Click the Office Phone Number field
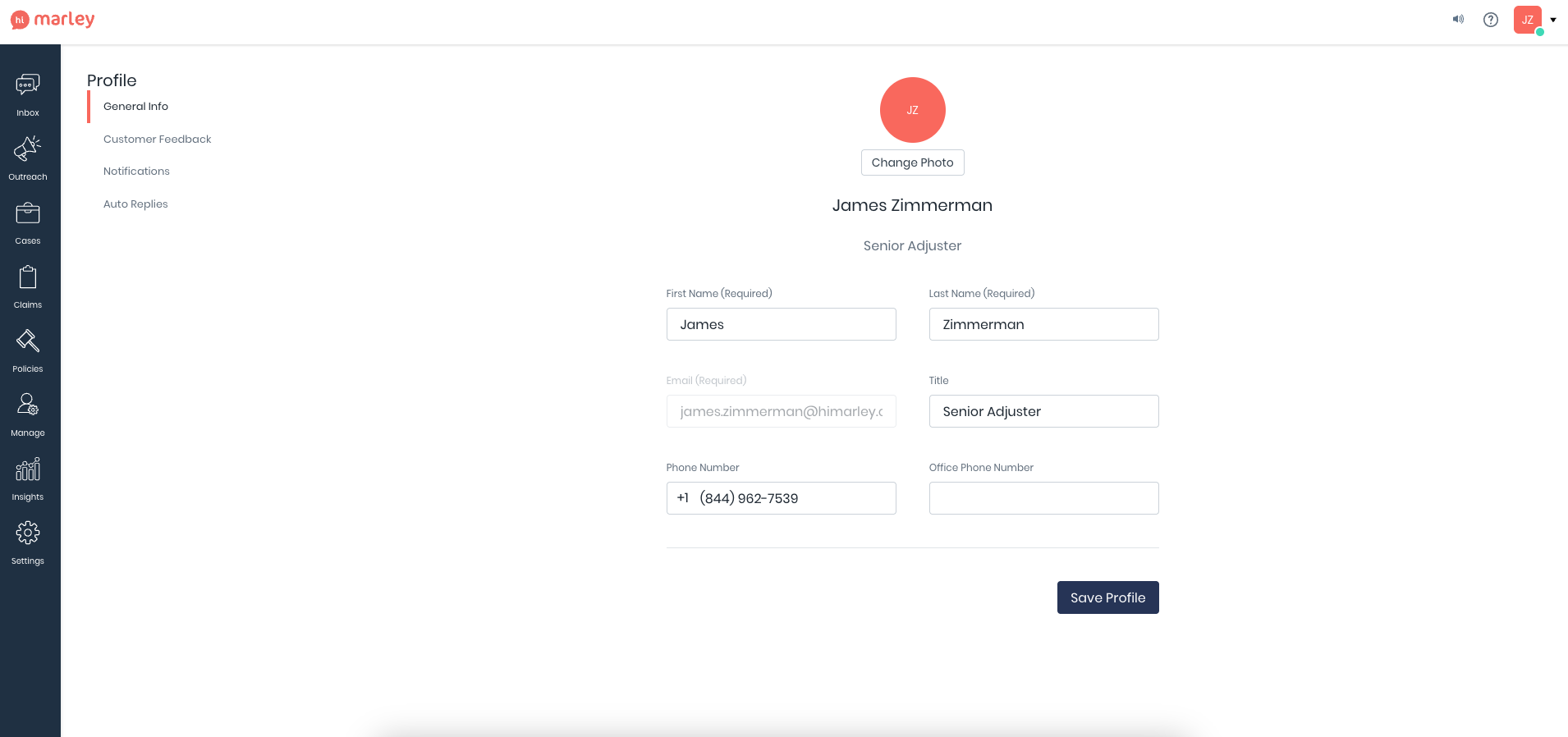 click(1043, 498)
